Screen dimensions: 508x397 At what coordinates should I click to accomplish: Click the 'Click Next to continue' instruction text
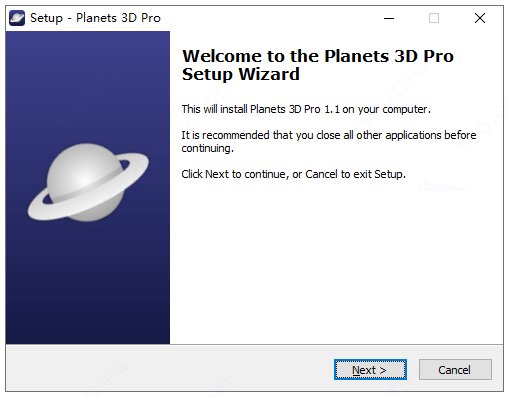click(293, 174)
